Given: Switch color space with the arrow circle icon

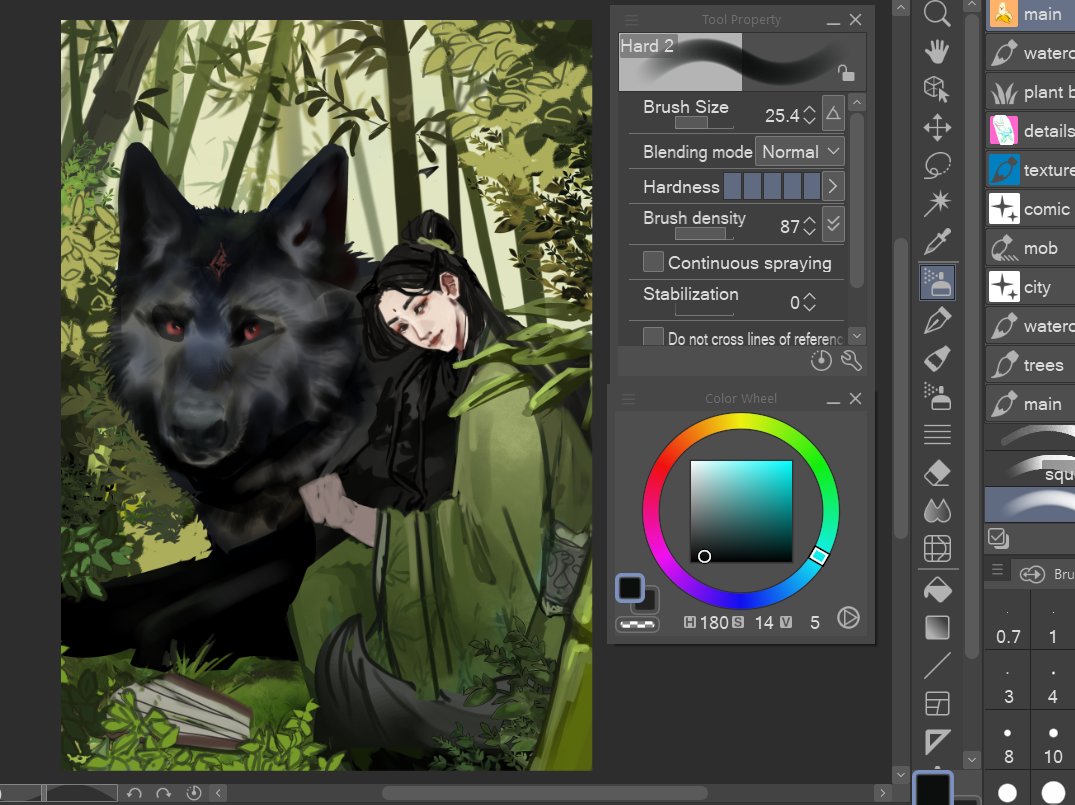Looking at the screenshot, I should point(848,618).
